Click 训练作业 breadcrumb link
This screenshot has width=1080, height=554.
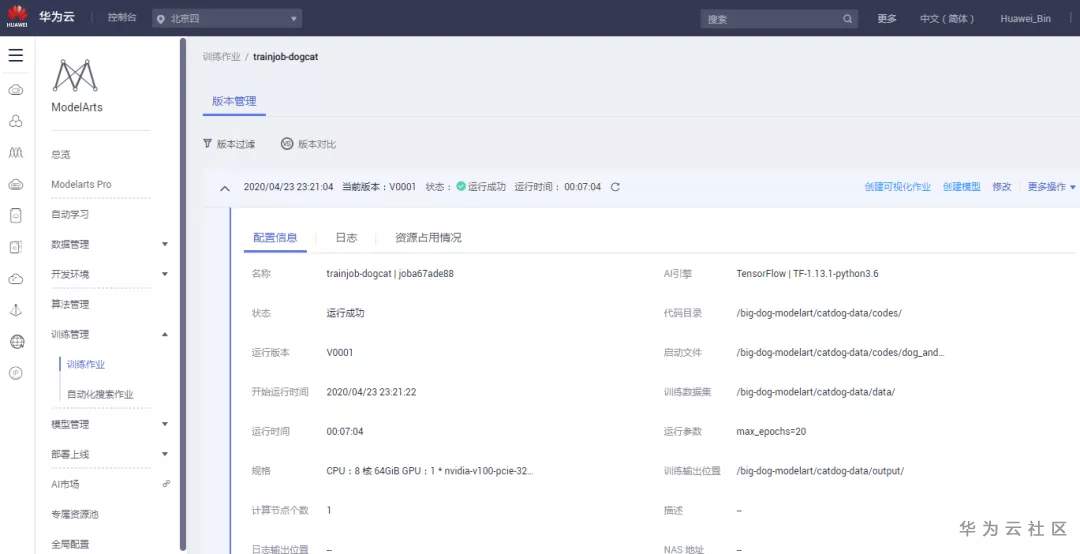(x=222, y=57)
